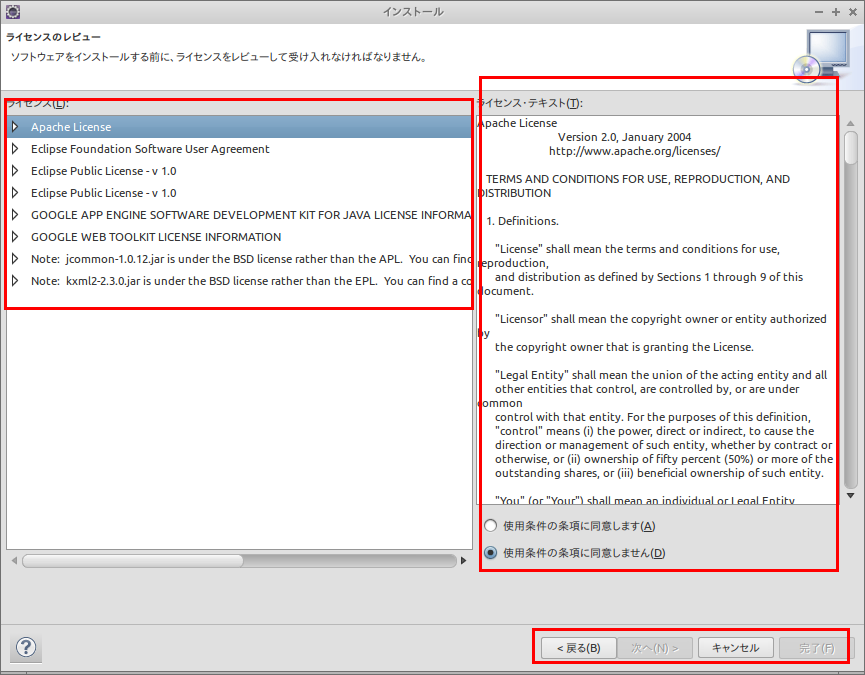Screen dimensions: 865x675
Task: Click the 次へ(N) next button
Action: 655,648
